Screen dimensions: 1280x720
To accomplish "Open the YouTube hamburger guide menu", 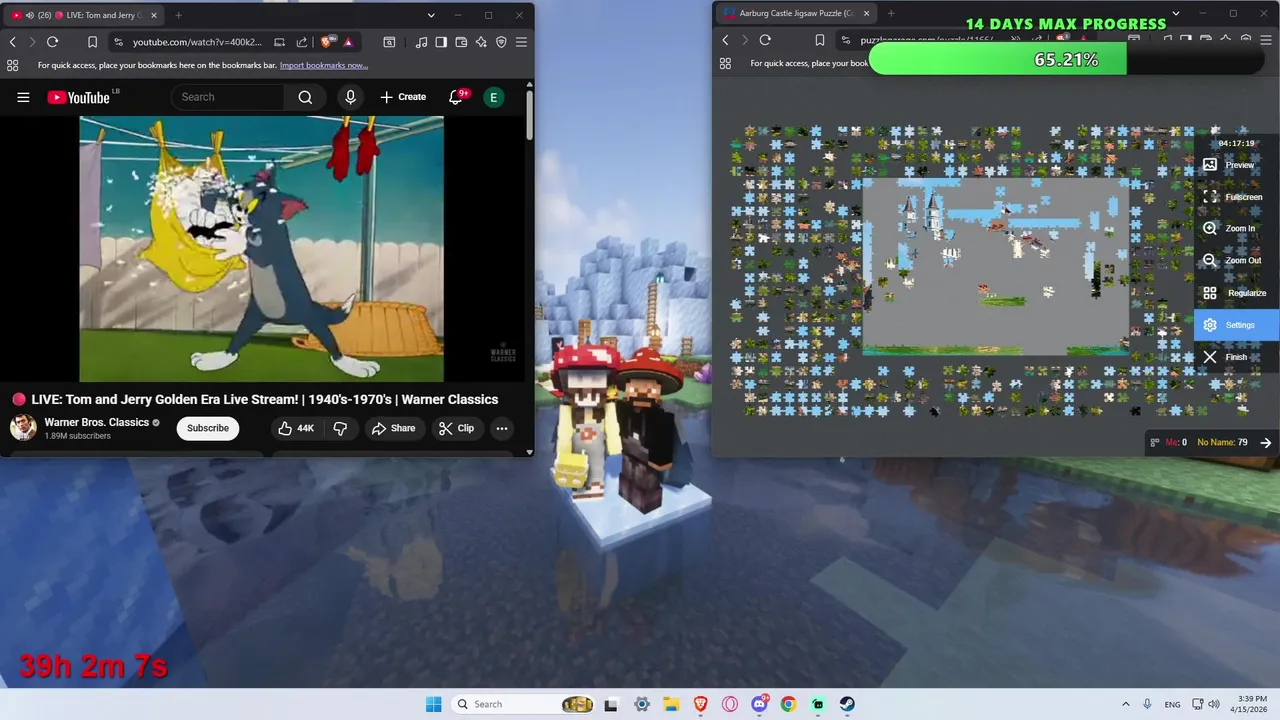I will pos(23,97).
